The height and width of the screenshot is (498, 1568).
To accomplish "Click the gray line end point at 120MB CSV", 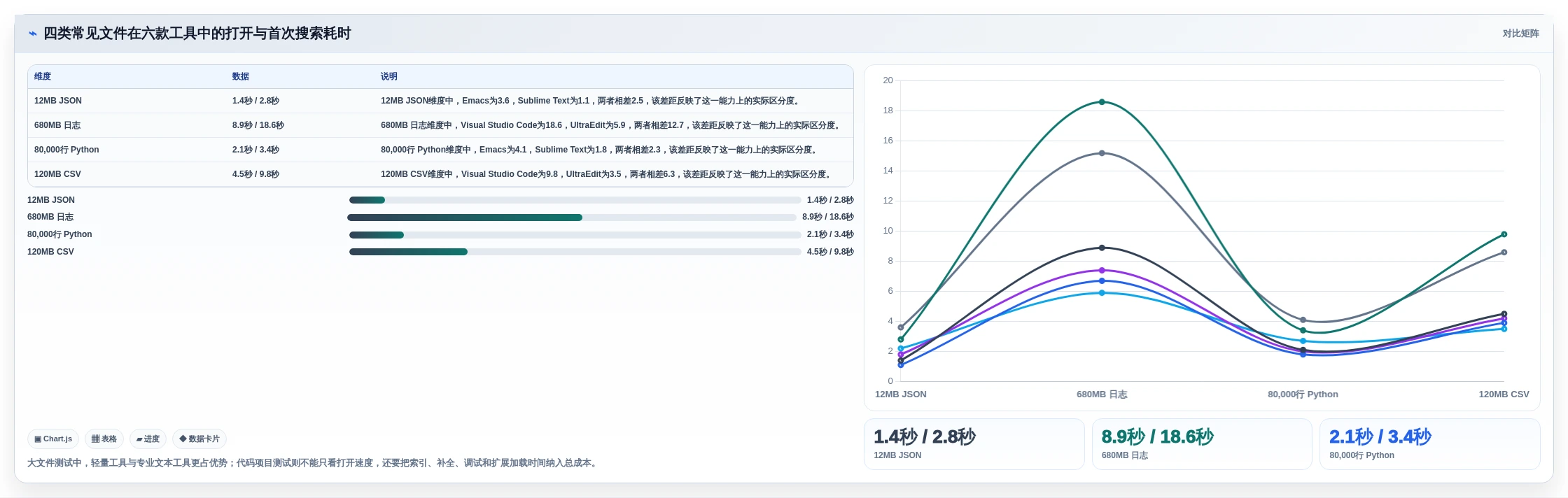I will tap(1504, 252).
